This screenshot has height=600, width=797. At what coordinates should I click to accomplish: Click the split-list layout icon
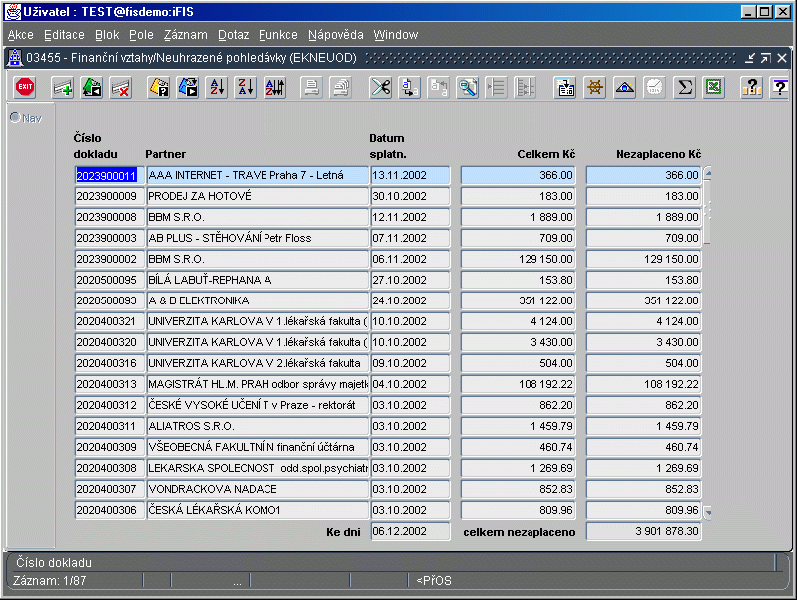525,87
